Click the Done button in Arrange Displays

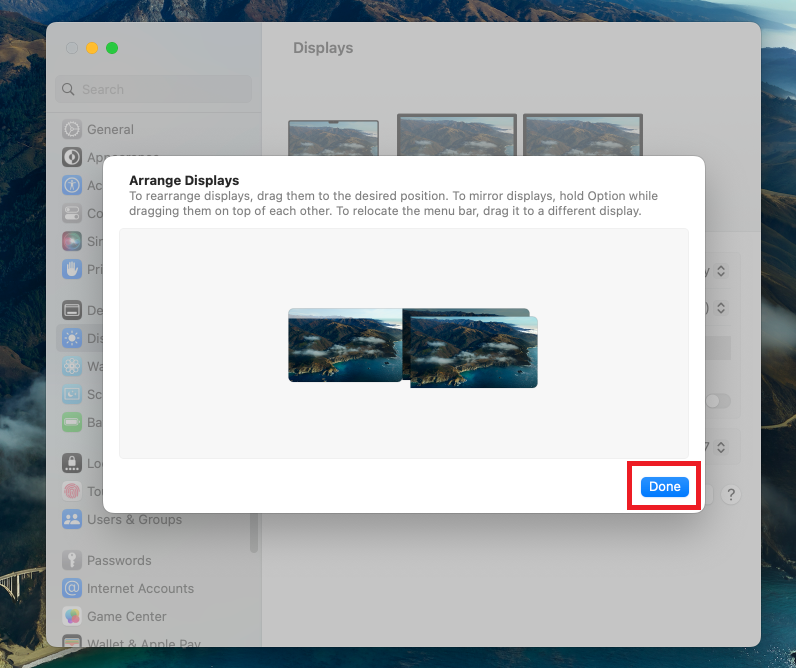click(664, 487)
